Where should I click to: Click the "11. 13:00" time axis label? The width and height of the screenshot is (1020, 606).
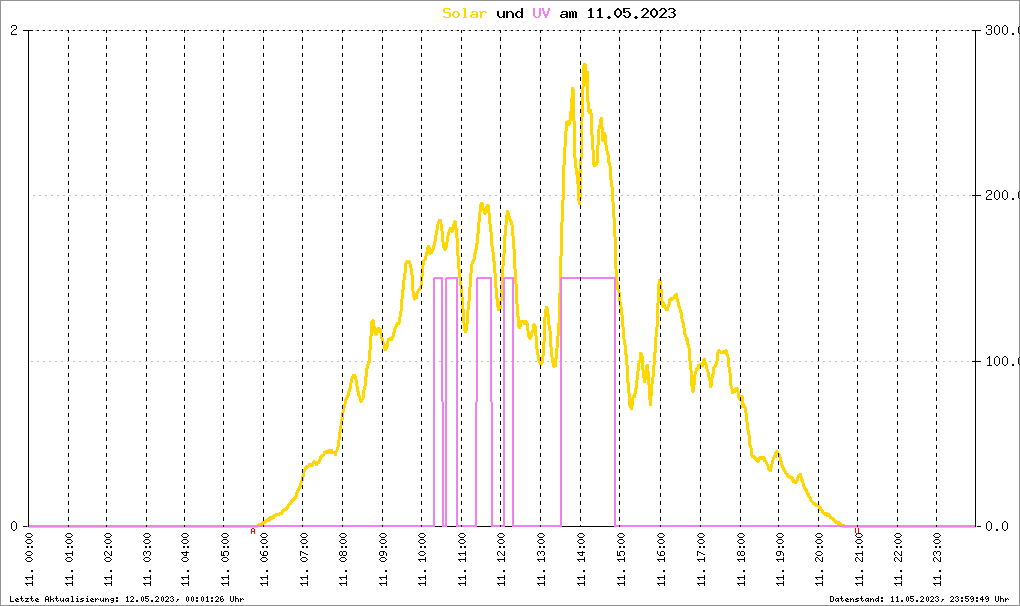[x=541, y=559]
